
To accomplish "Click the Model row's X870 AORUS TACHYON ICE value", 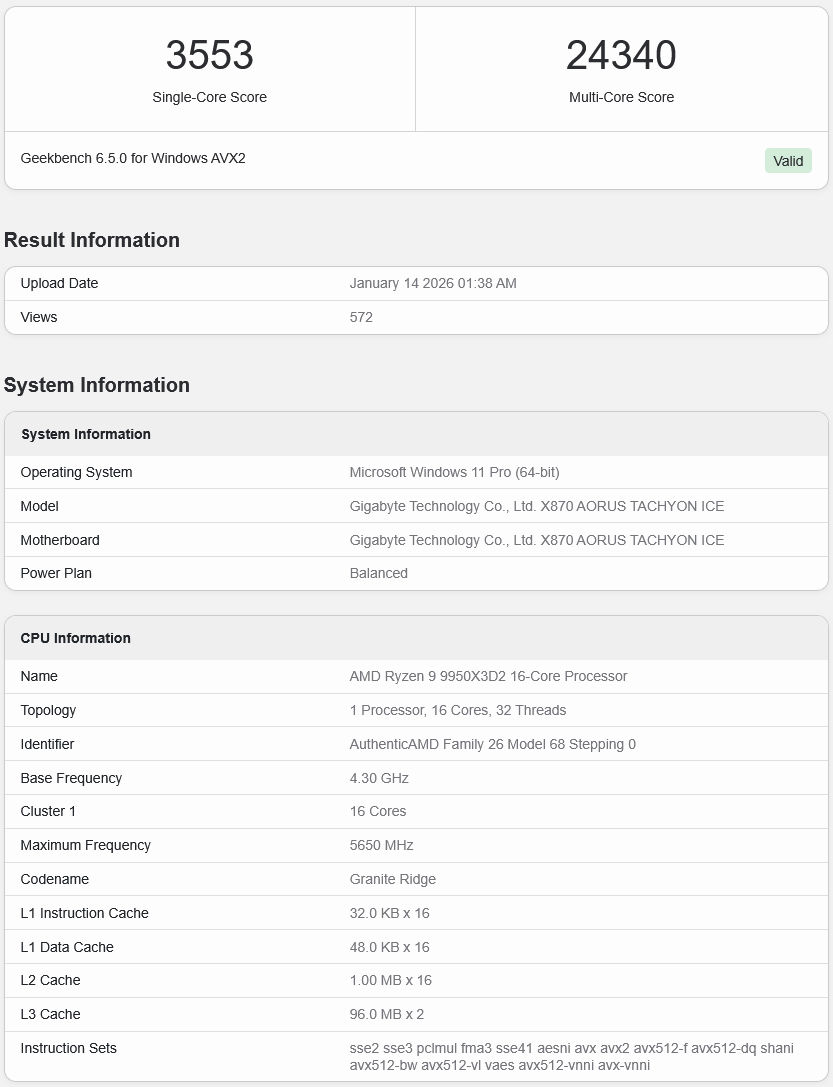I will 536,506.
